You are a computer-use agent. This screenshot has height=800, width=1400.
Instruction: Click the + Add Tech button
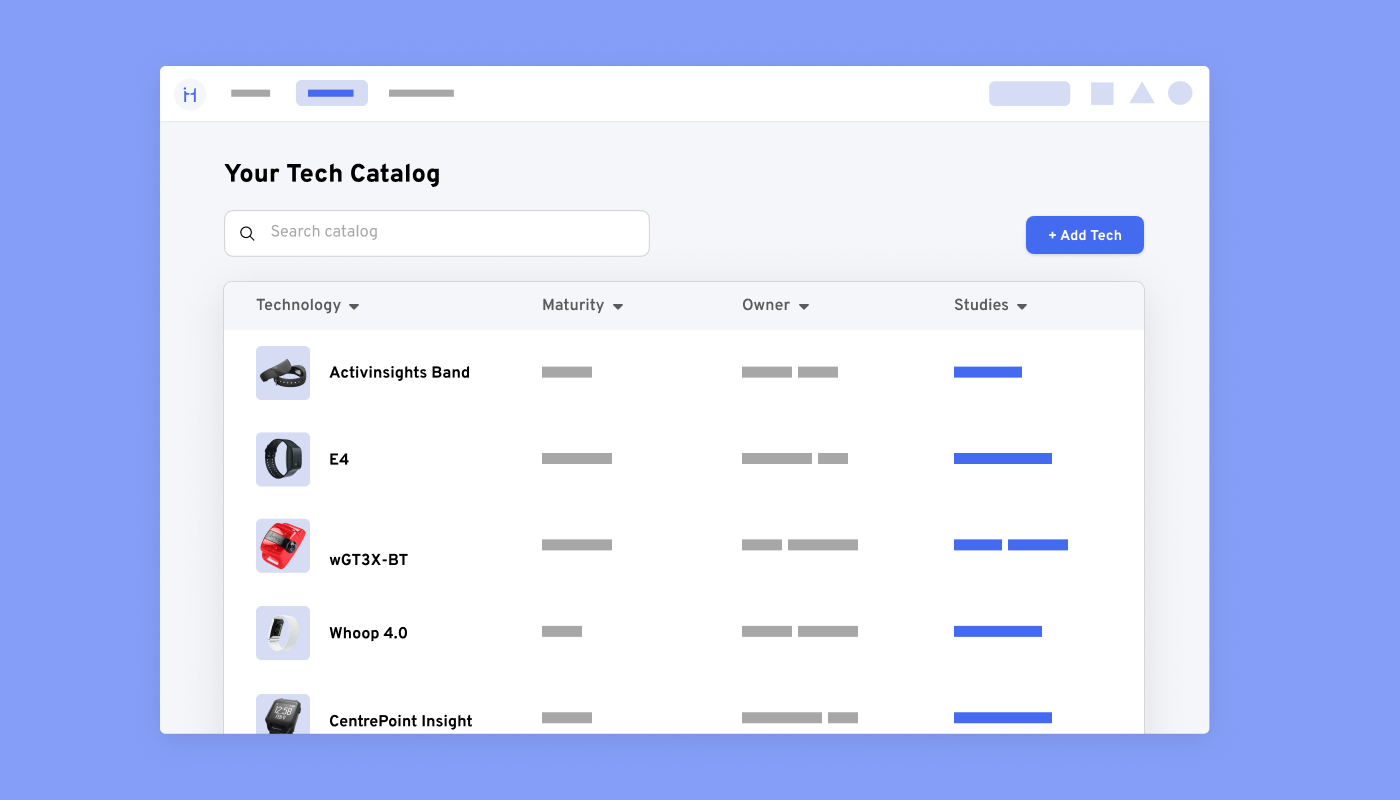pos(1085,235)
